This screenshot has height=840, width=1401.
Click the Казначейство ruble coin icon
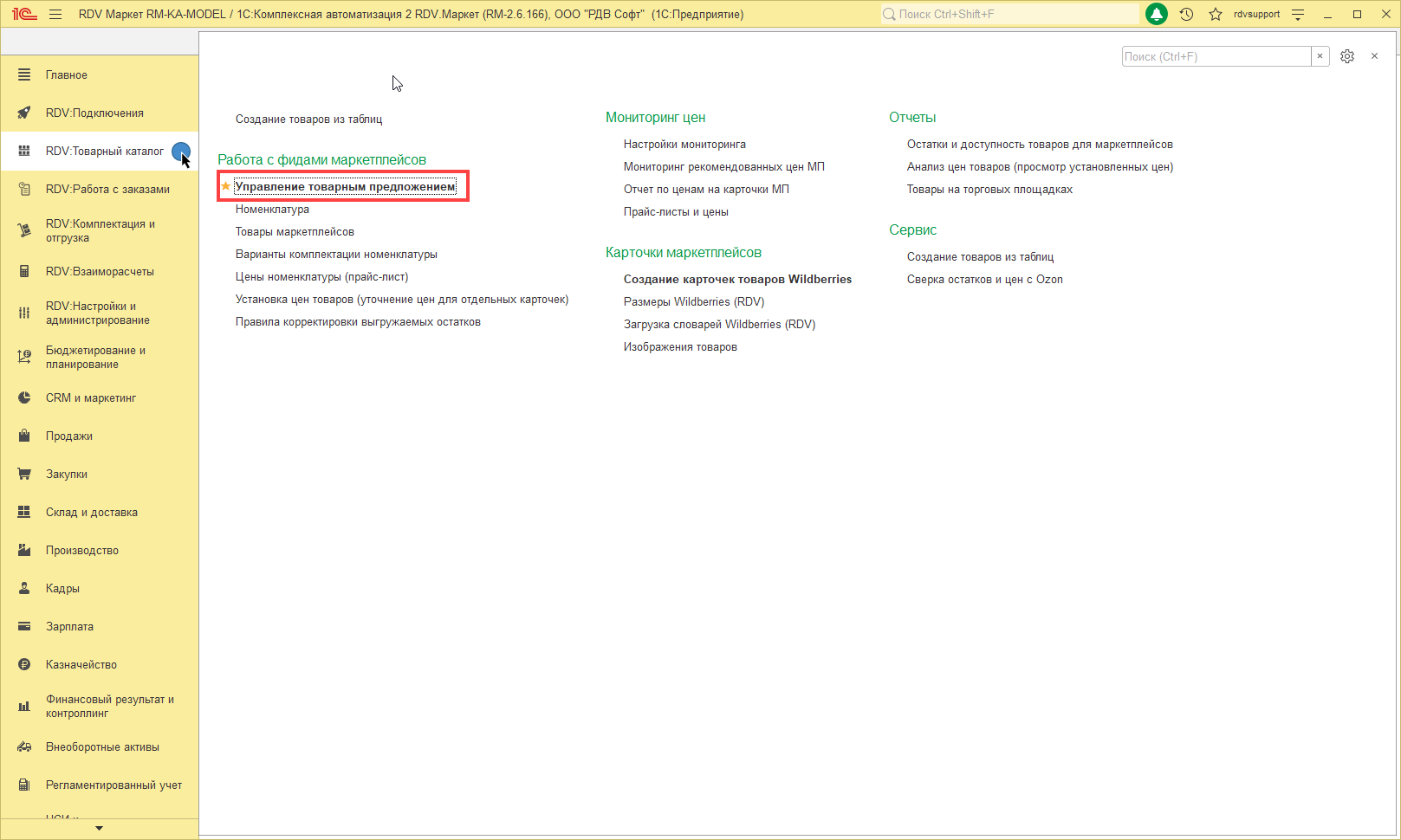pyautogui.click(x=24, y=664)
